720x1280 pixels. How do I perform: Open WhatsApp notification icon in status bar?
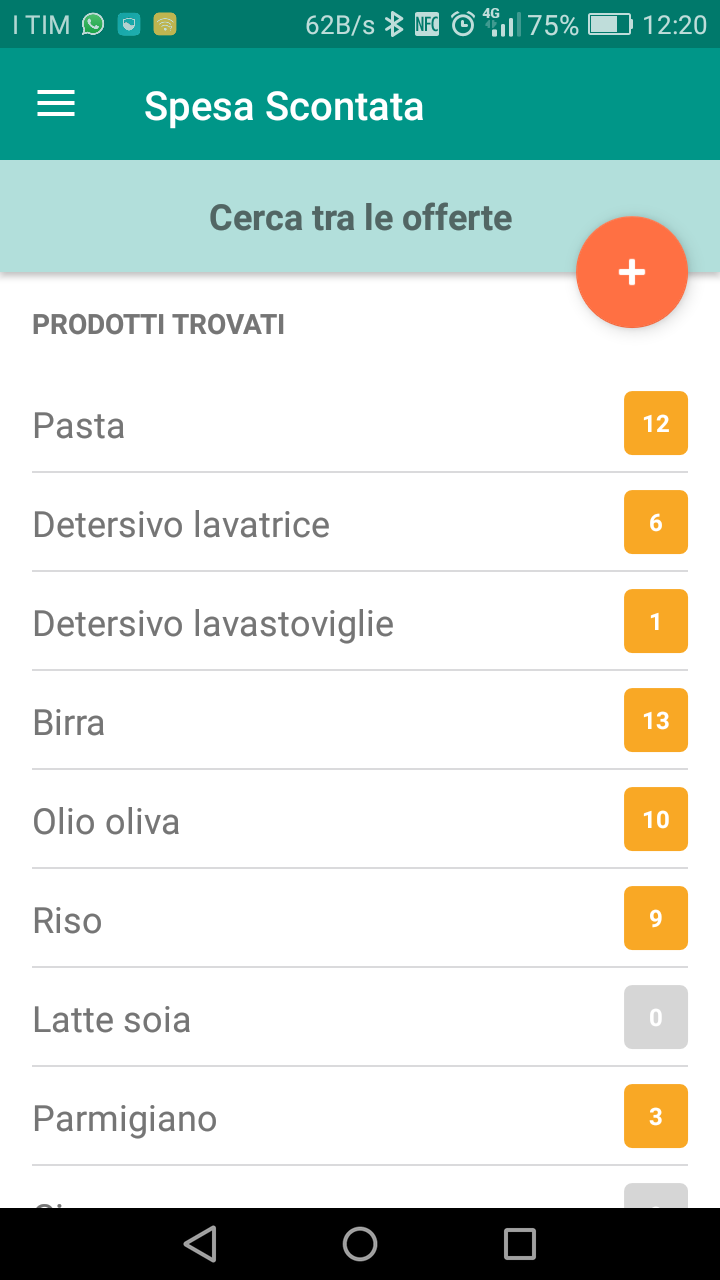pos(93,25)
